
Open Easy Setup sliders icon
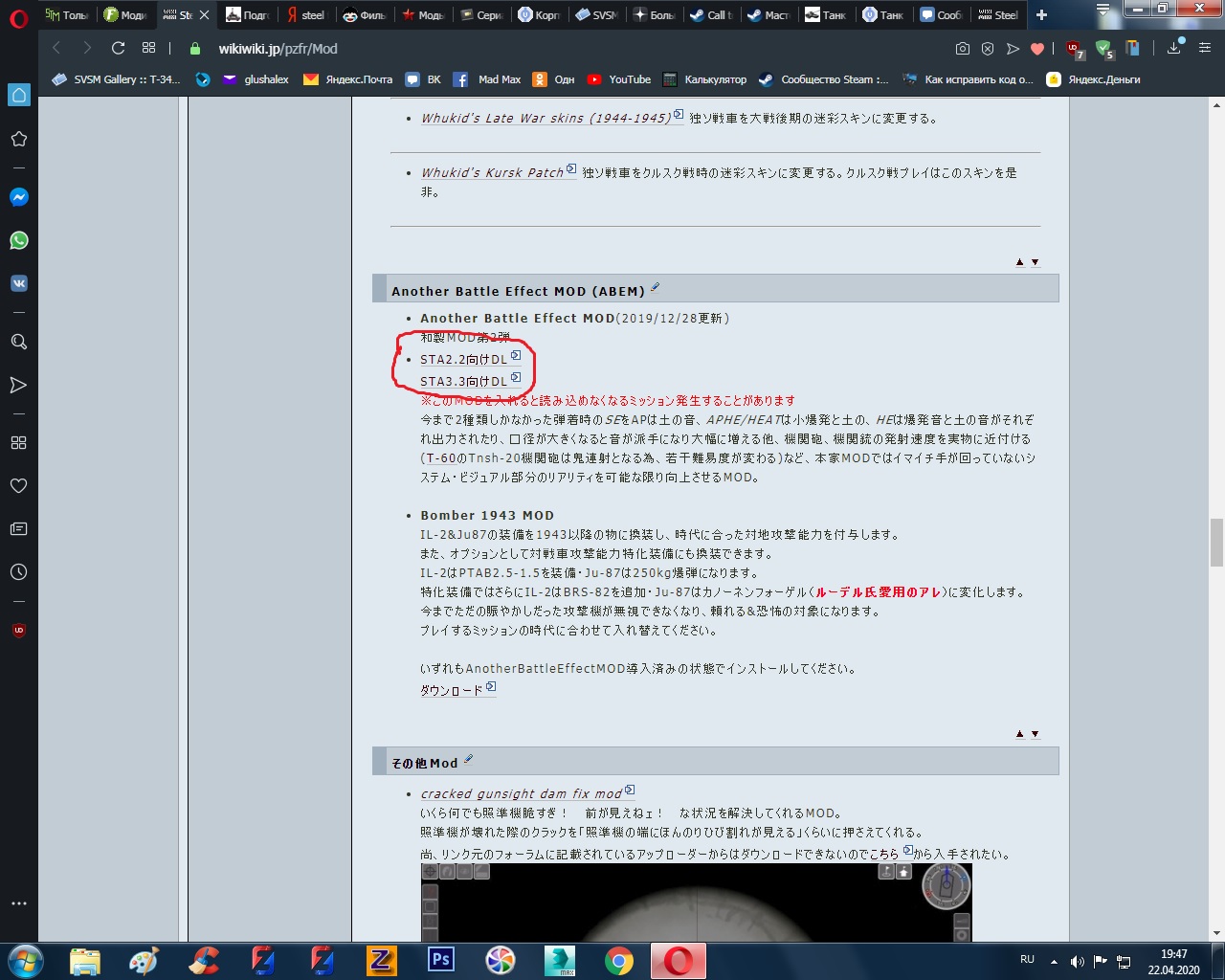click(x=1205, y=48)
